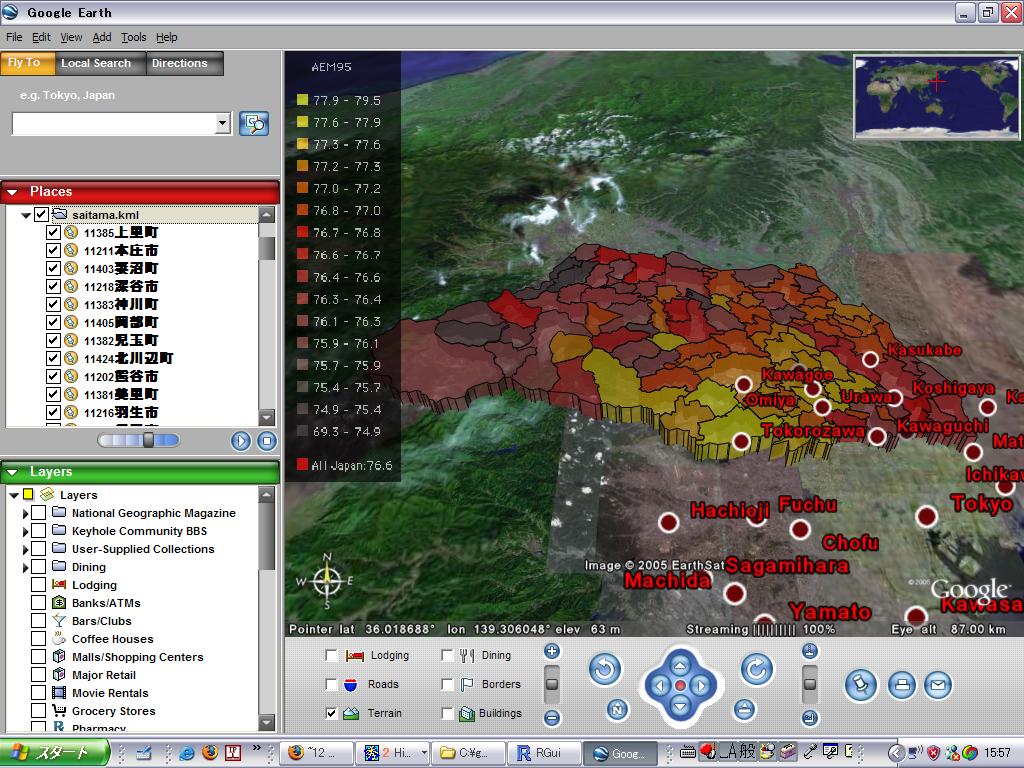
Task: Collapse the Layers panel
Action: (x=12, y=472)
